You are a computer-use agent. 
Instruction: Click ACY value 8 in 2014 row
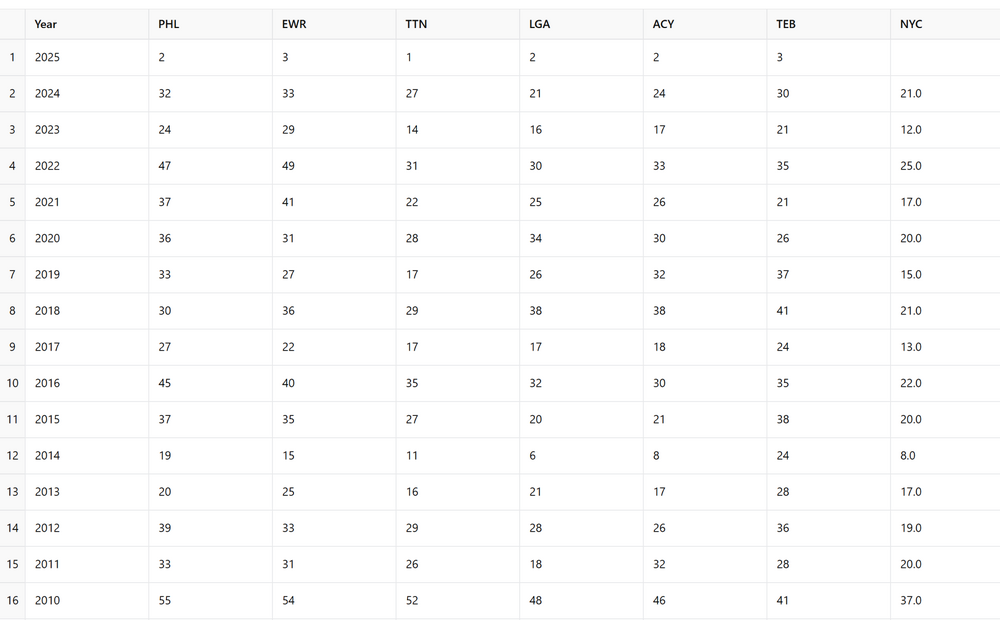(x=705, y=455)
